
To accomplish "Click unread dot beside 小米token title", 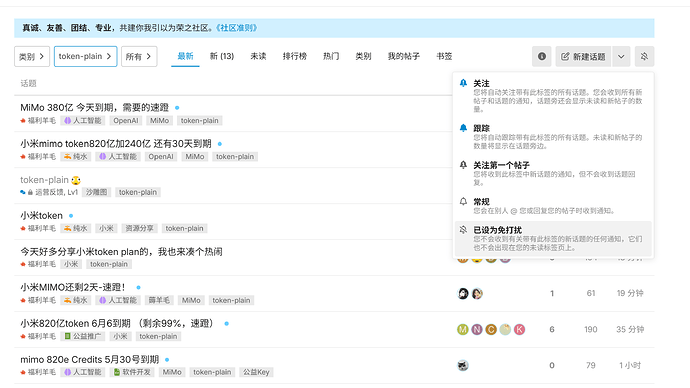I will [71, 216].
